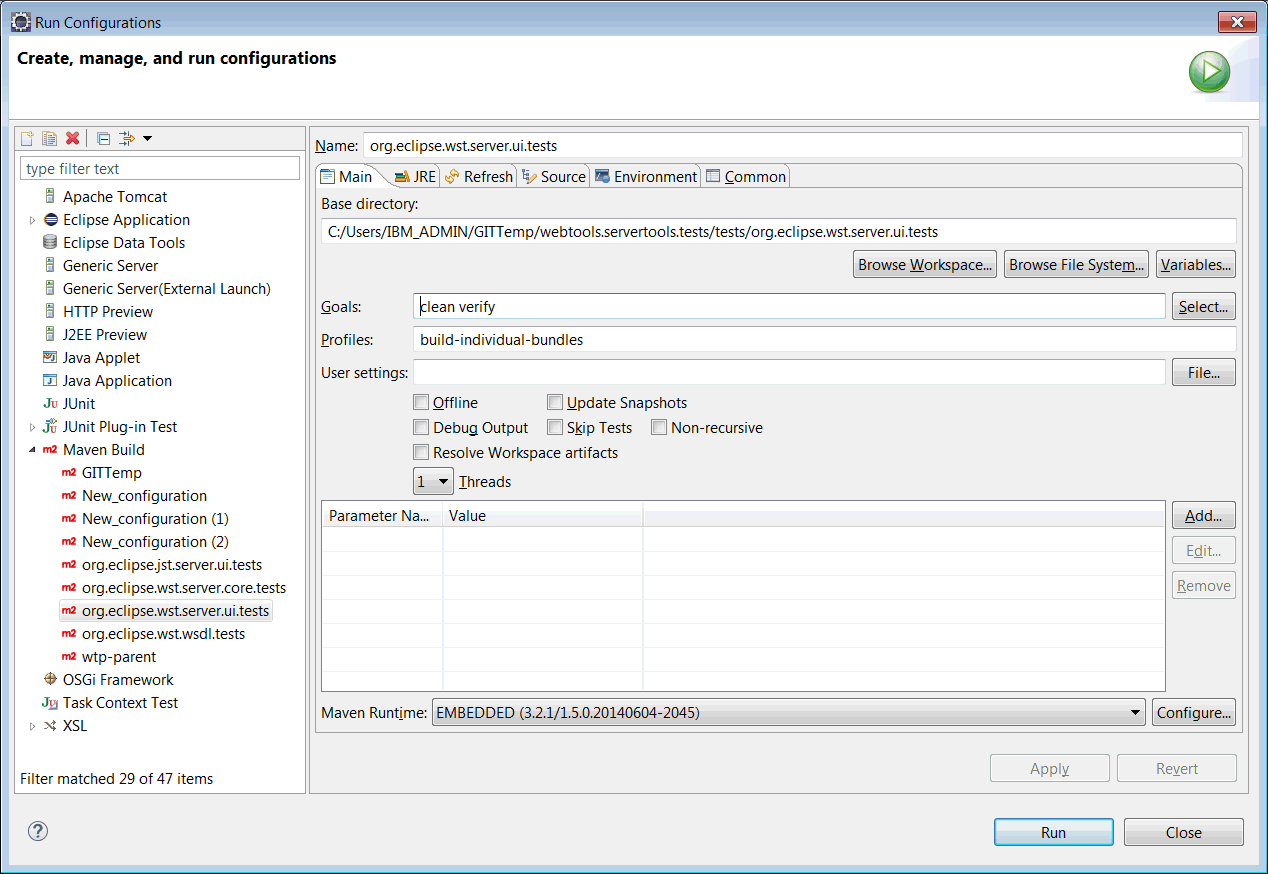Viewport: 1268px width, 874px height.
Task: Open the Maven Runtime dropdown
Action: [788, 713]
